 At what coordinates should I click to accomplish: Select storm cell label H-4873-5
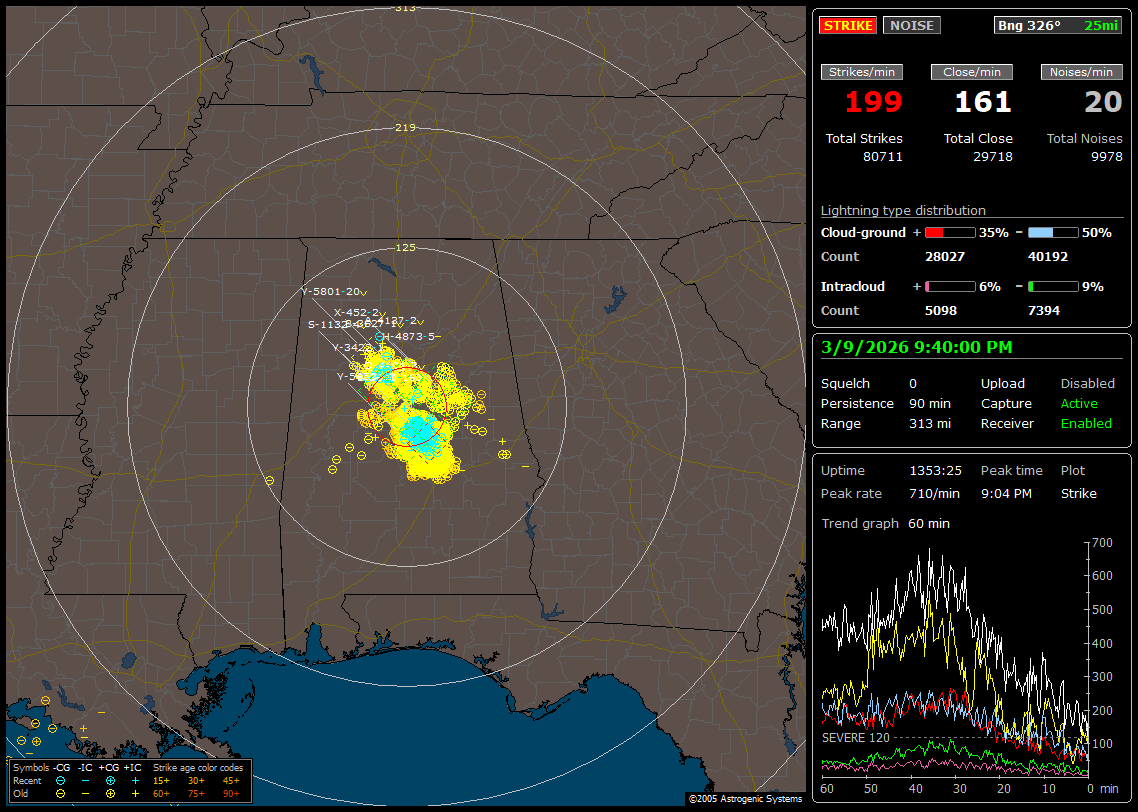410,336
